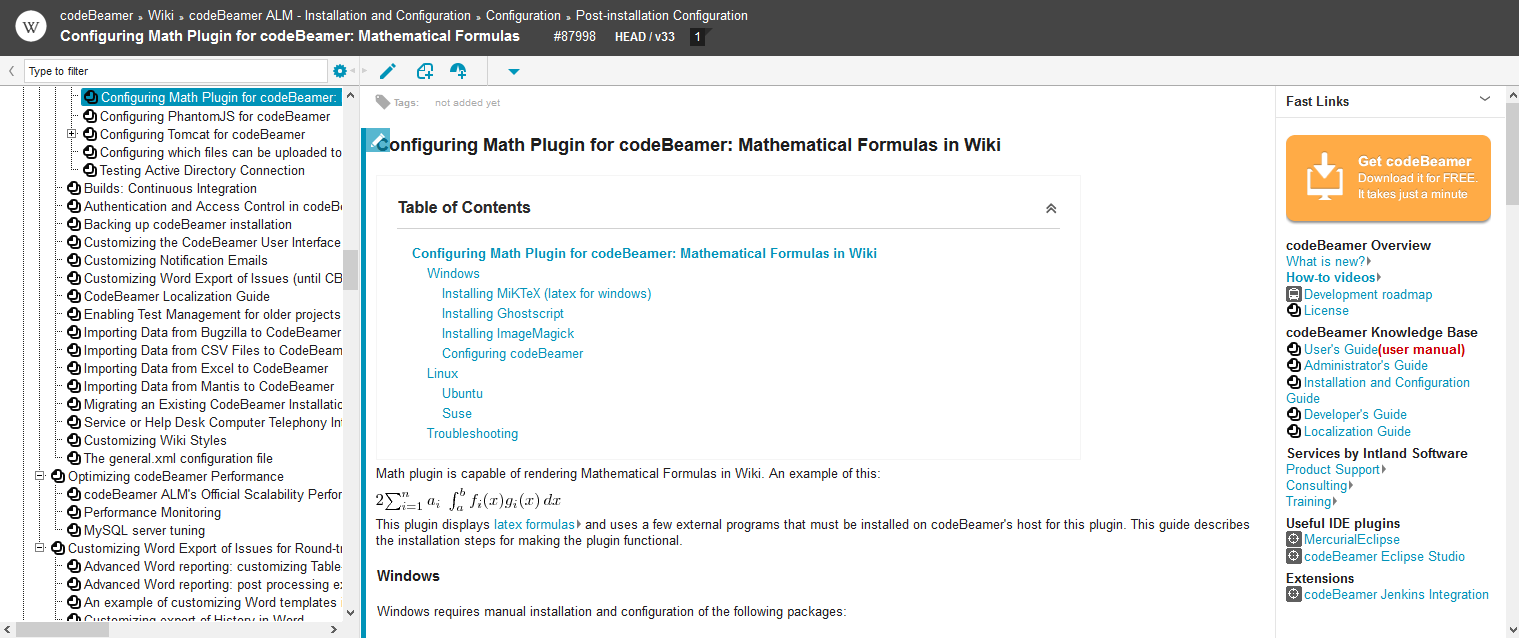Click the tag icon beside Tags
The image size is (1519, 638).
pyautogui.click(x=382, y=102)
